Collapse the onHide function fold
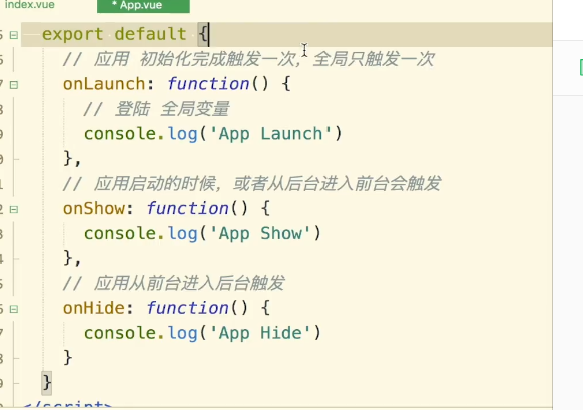583x410 pixels. coord(14,309)
